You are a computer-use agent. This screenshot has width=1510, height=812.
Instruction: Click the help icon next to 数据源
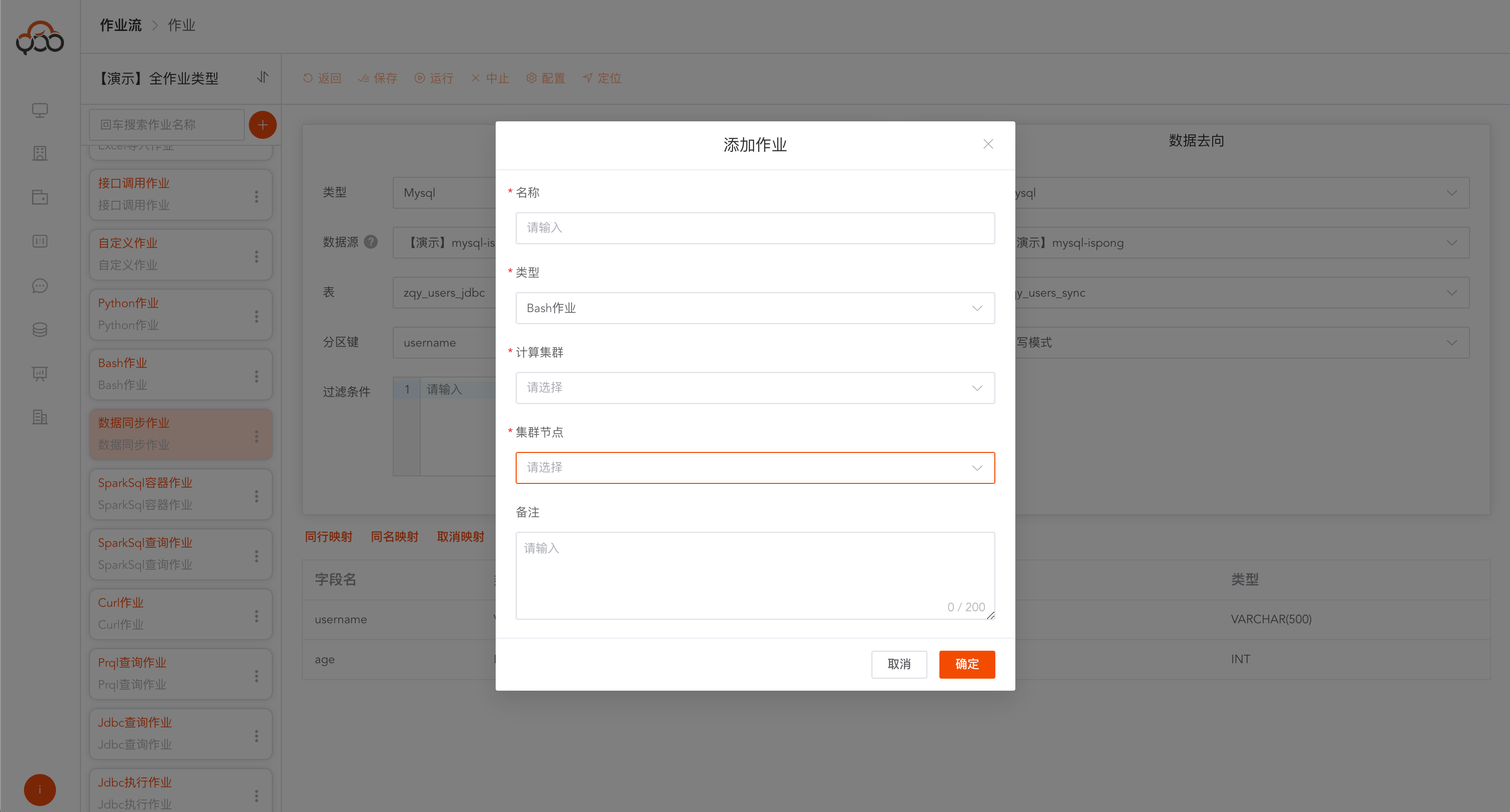pyautogui.click(x=370, y=242)
